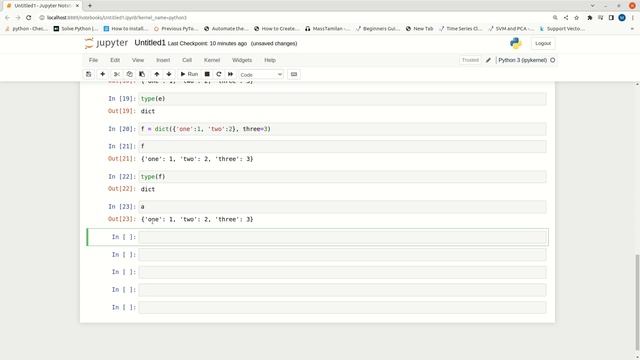Close the Untitled1 Jupyter tab
640x360 pixels.
click(x=77, y=6)
